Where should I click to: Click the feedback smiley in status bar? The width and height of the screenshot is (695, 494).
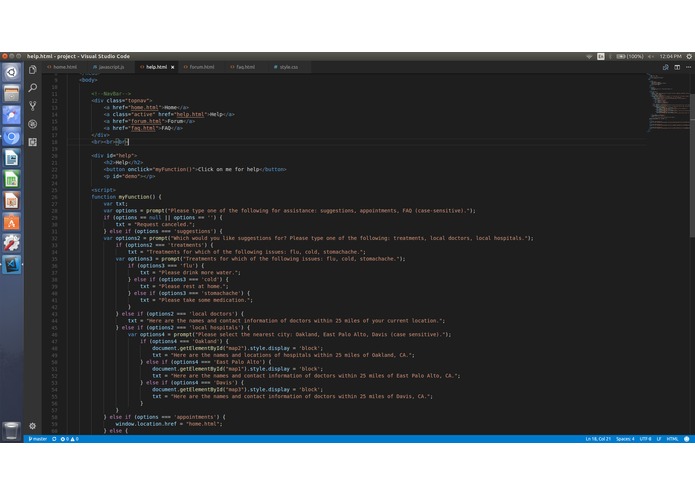[687, 439]
